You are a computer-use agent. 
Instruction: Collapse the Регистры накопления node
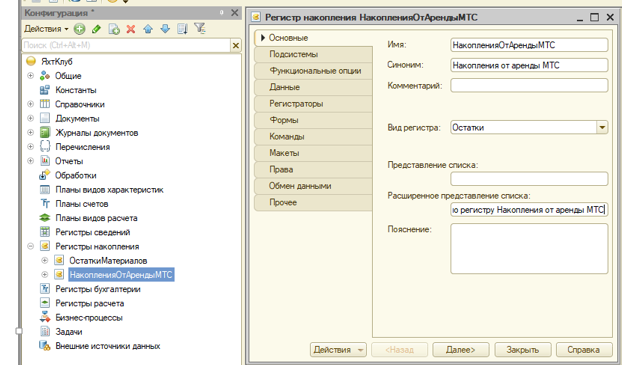[x=31, y=246]
